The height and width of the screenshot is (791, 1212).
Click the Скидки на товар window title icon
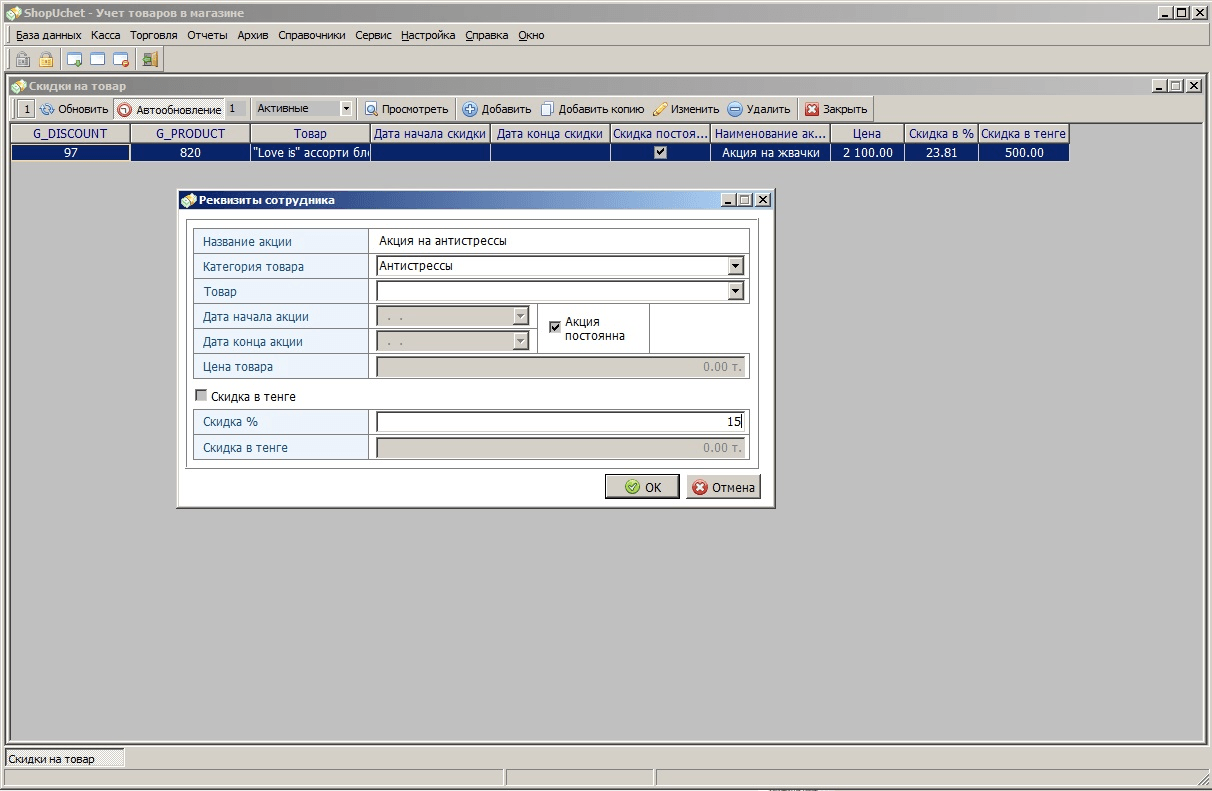(19, 86)
